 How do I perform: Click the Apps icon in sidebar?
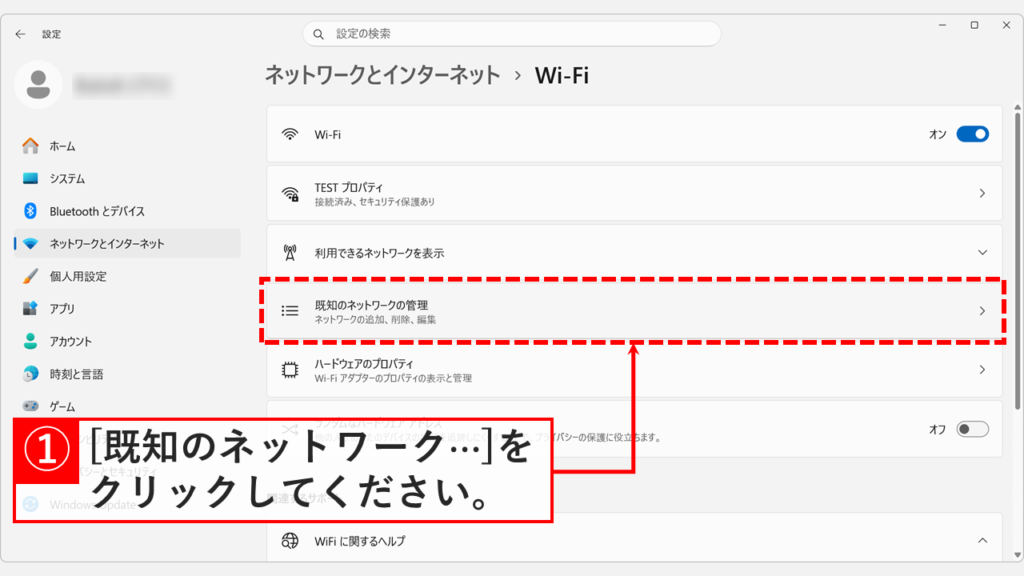coord(30,308)
